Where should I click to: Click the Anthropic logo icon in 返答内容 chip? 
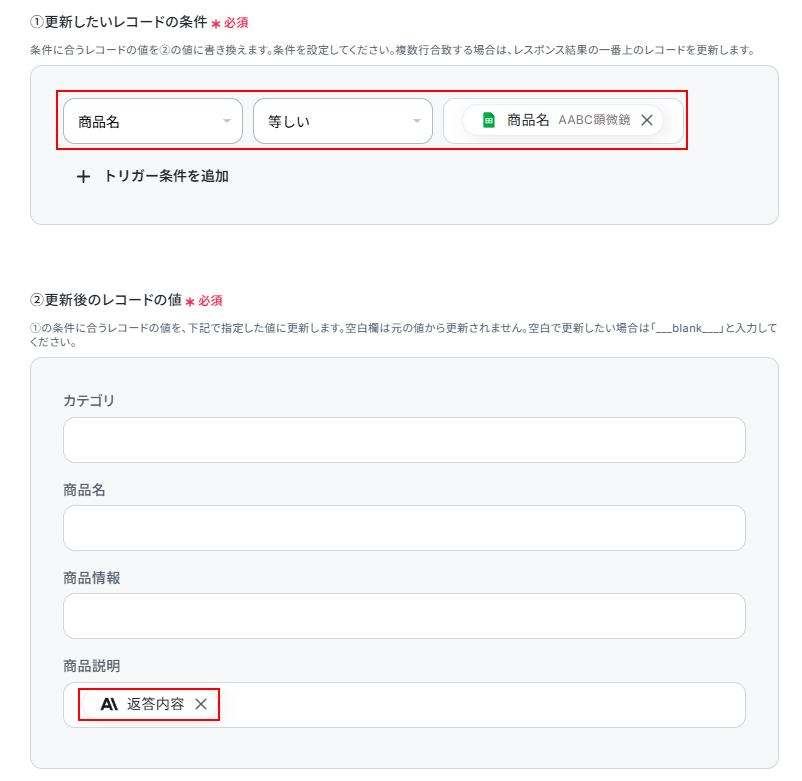click(109, 704)
